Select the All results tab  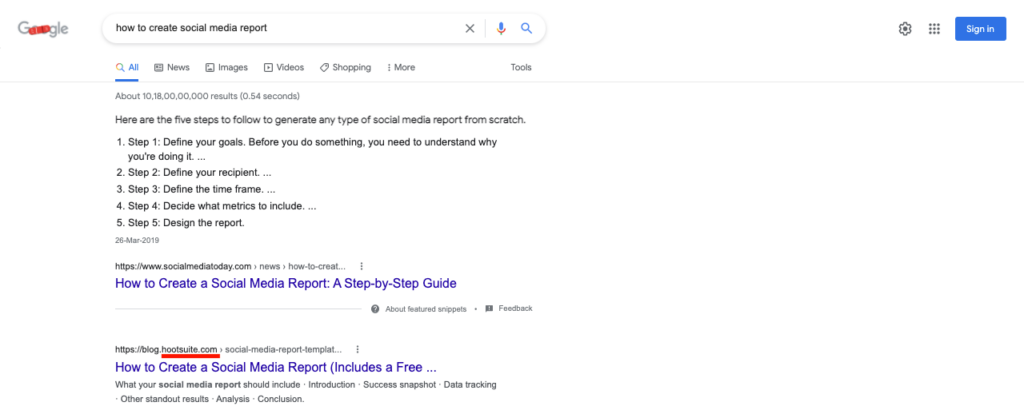point(127,68)
